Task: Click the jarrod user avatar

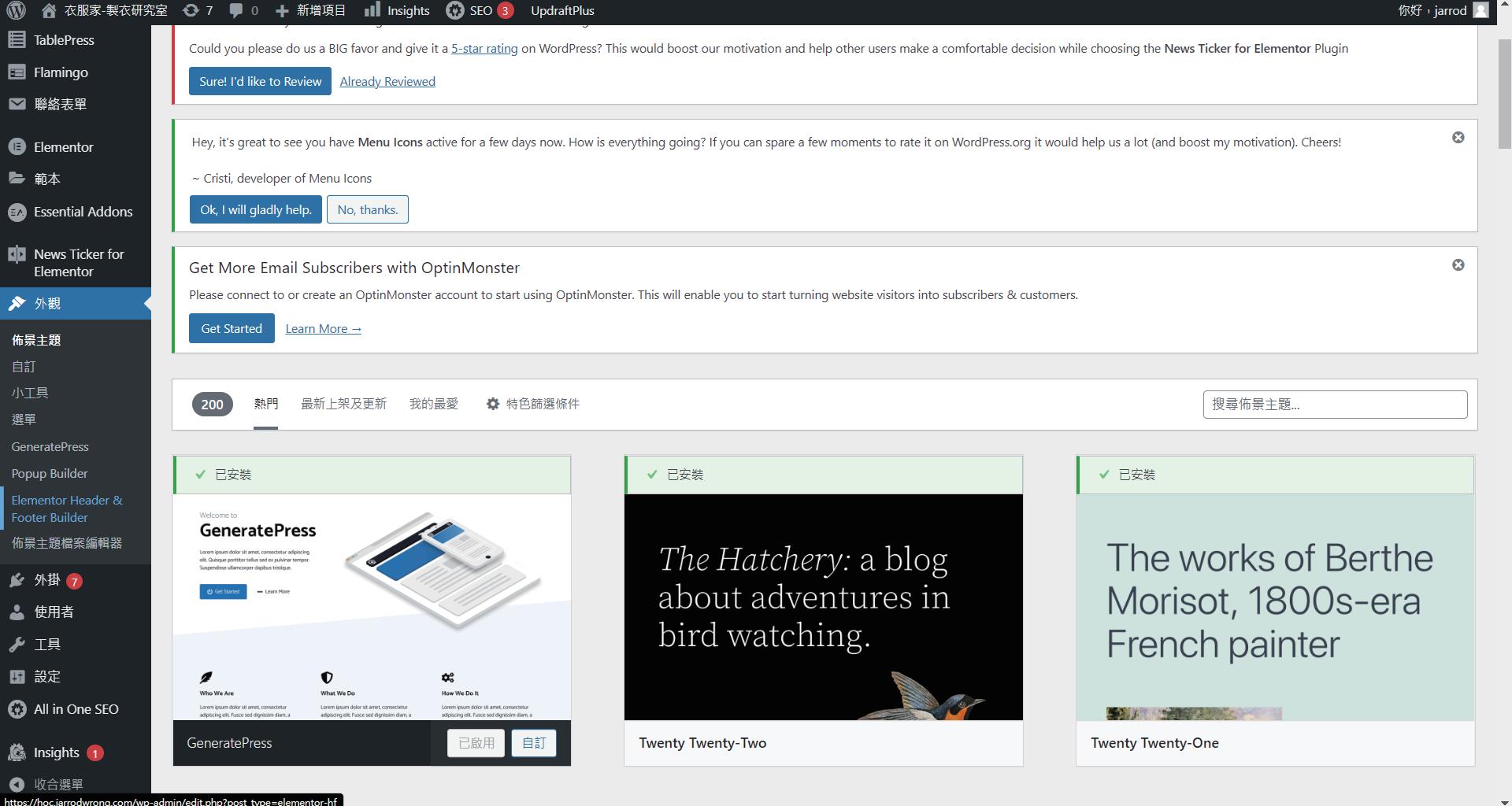Action: [1480, 10]
